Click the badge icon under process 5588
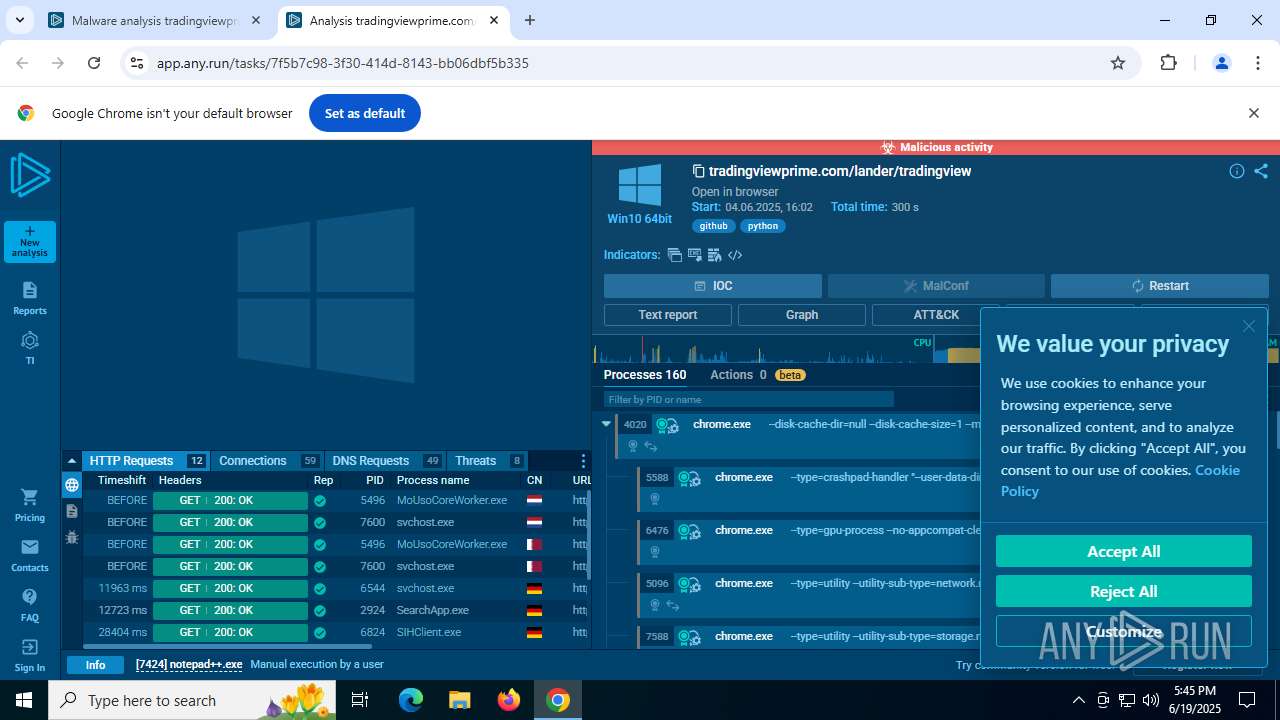The image size is (1280, 720). tap(655, 499)
